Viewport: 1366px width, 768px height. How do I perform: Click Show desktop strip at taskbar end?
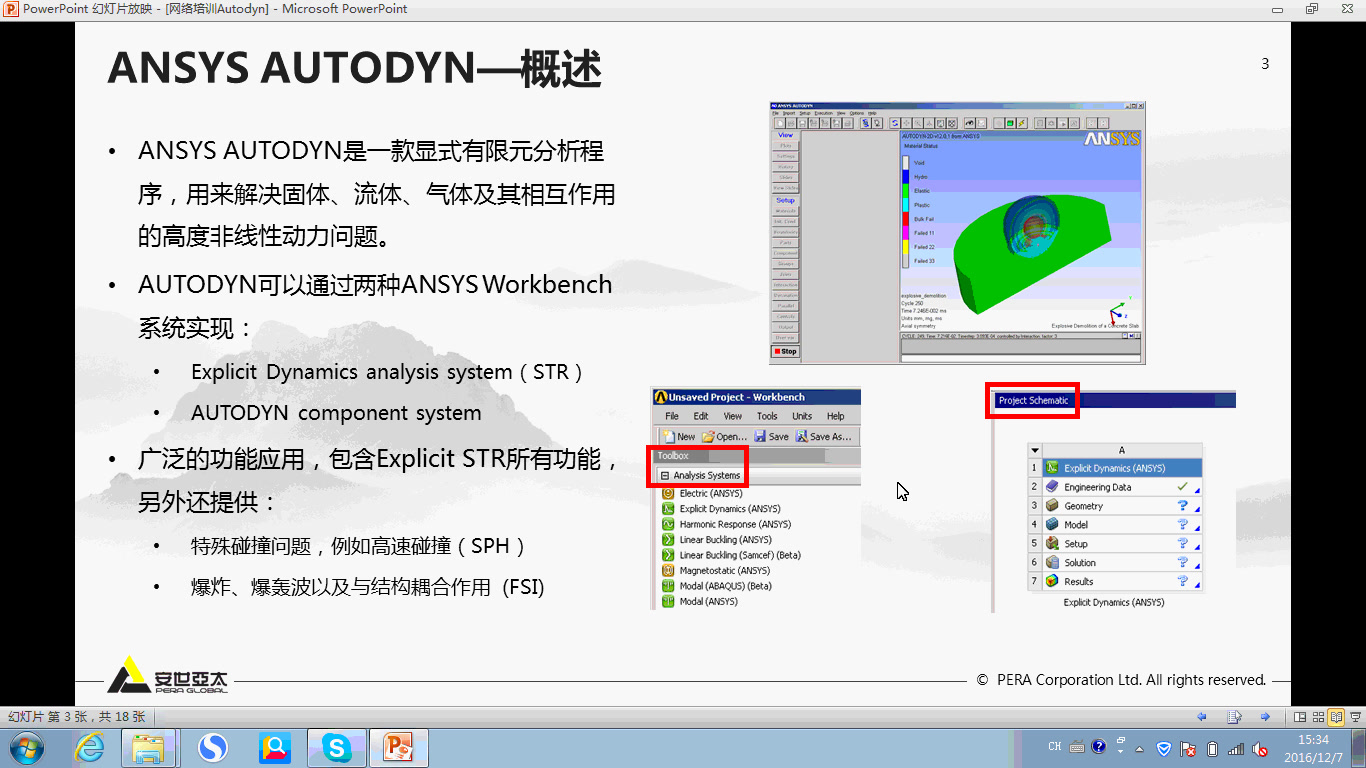(x=1359, y=748)
